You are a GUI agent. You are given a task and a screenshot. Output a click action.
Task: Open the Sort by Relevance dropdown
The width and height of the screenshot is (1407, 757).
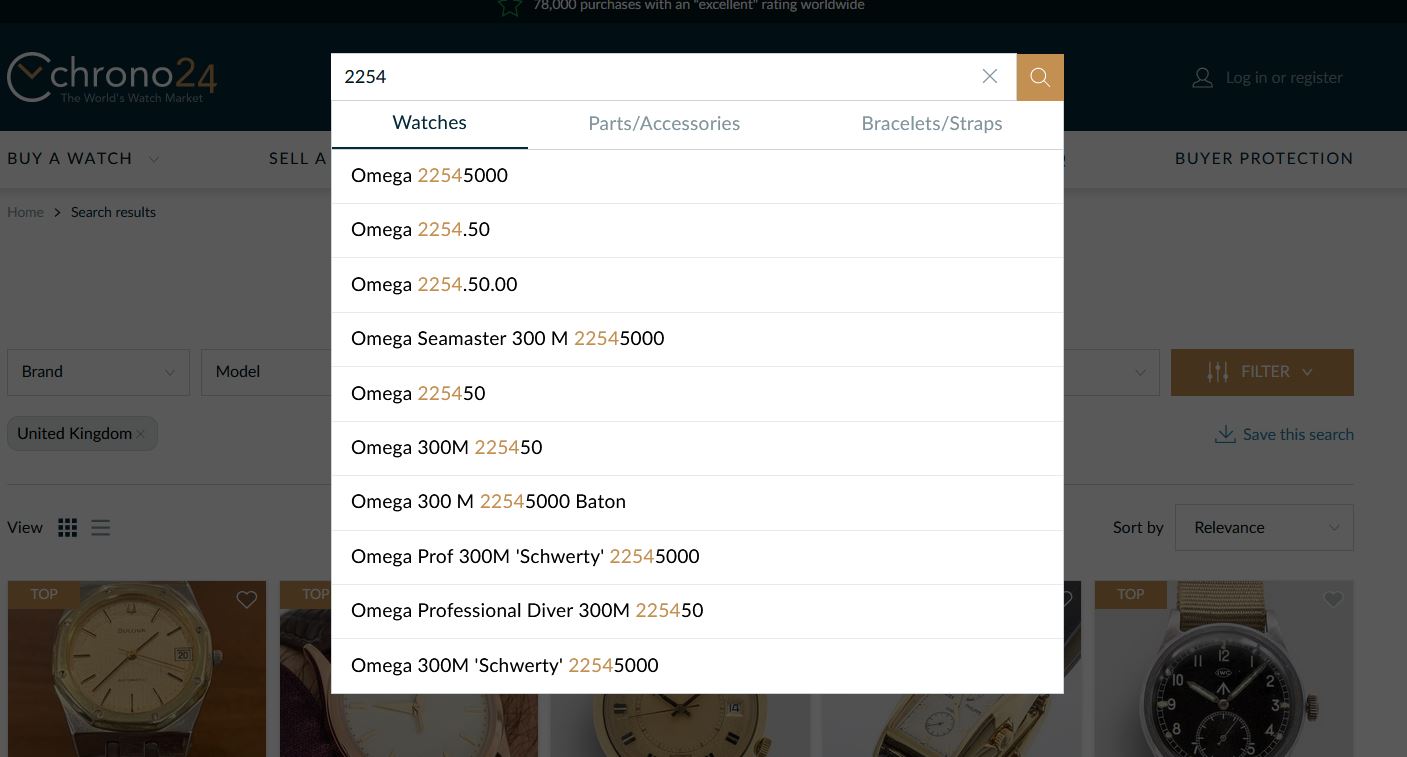[1264, 528]
